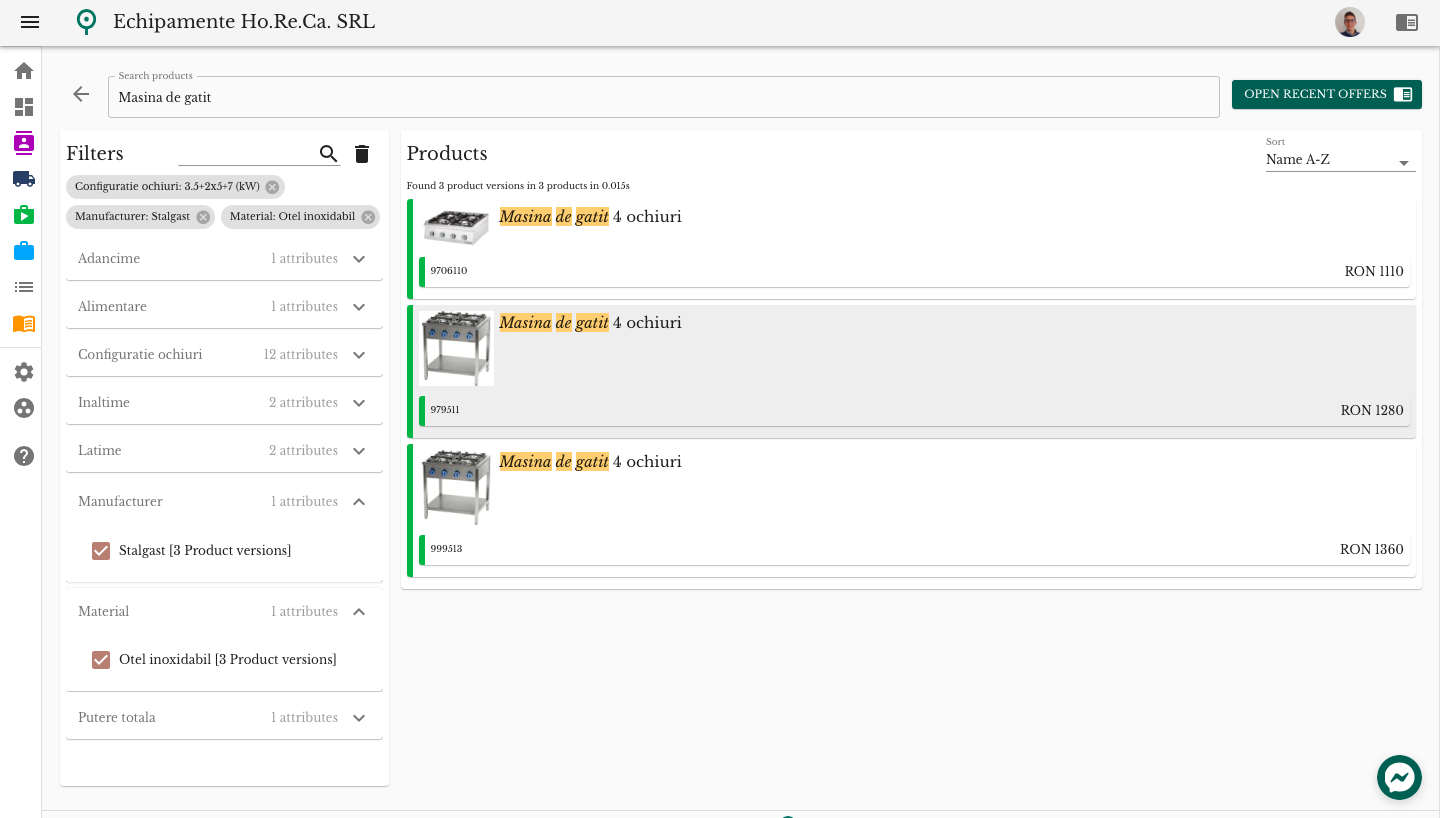
Task: Expand the Adancime filter section
Action: coord(359,259)
